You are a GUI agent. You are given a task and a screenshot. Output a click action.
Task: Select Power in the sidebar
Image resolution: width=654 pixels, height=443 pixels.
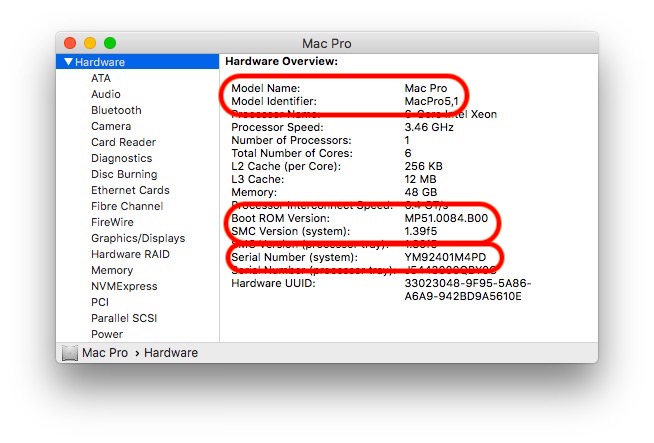click(x=107, y=334)
